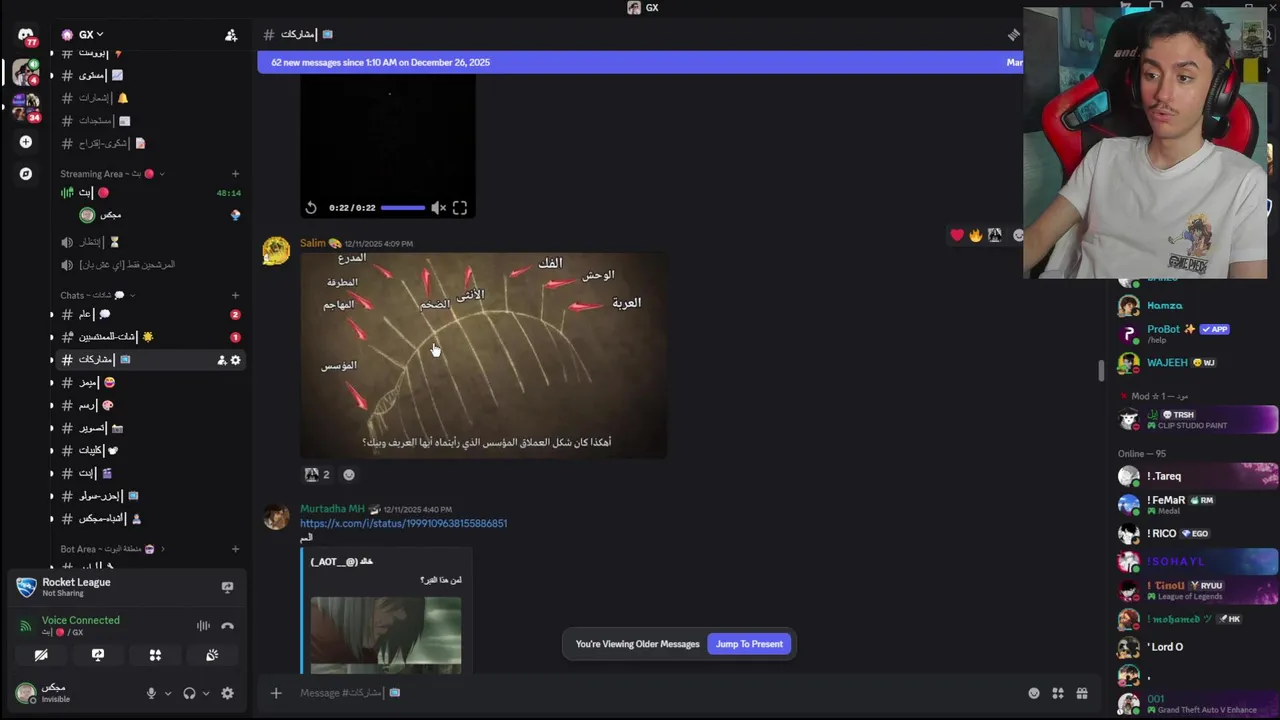Add a reaction with the smiley below Salim's image
The height and width of the screenshot is (720, 1280).
[x=349, y=475]
